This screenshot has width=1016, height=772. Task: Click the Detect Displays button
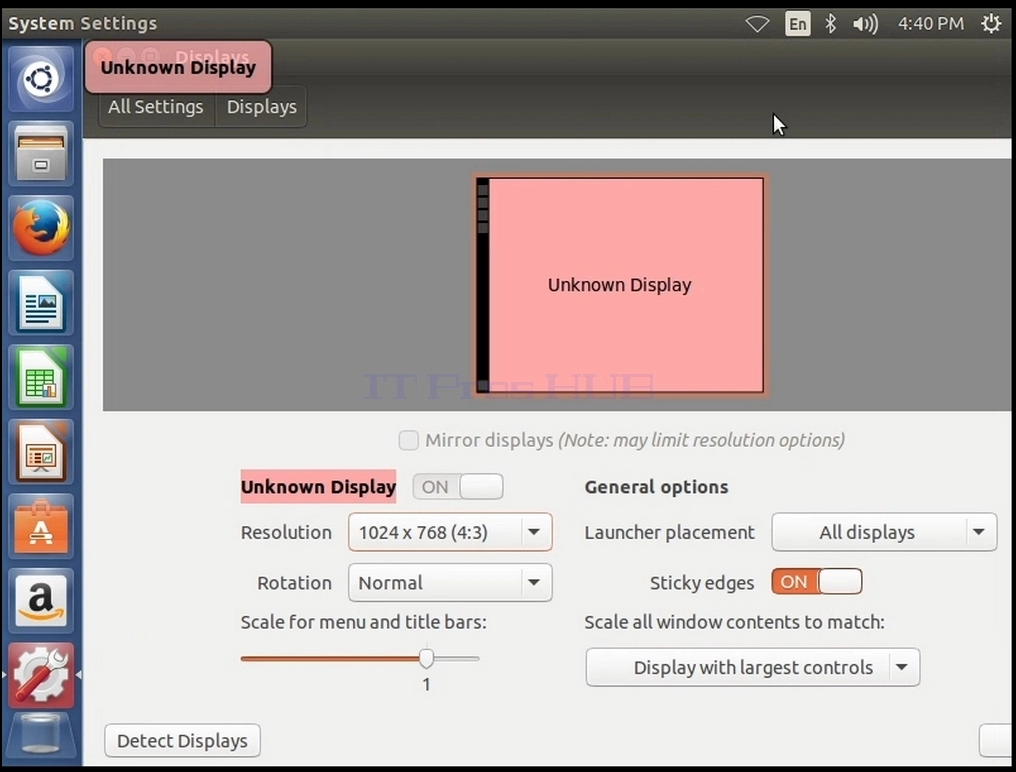[x=182, y=740]
